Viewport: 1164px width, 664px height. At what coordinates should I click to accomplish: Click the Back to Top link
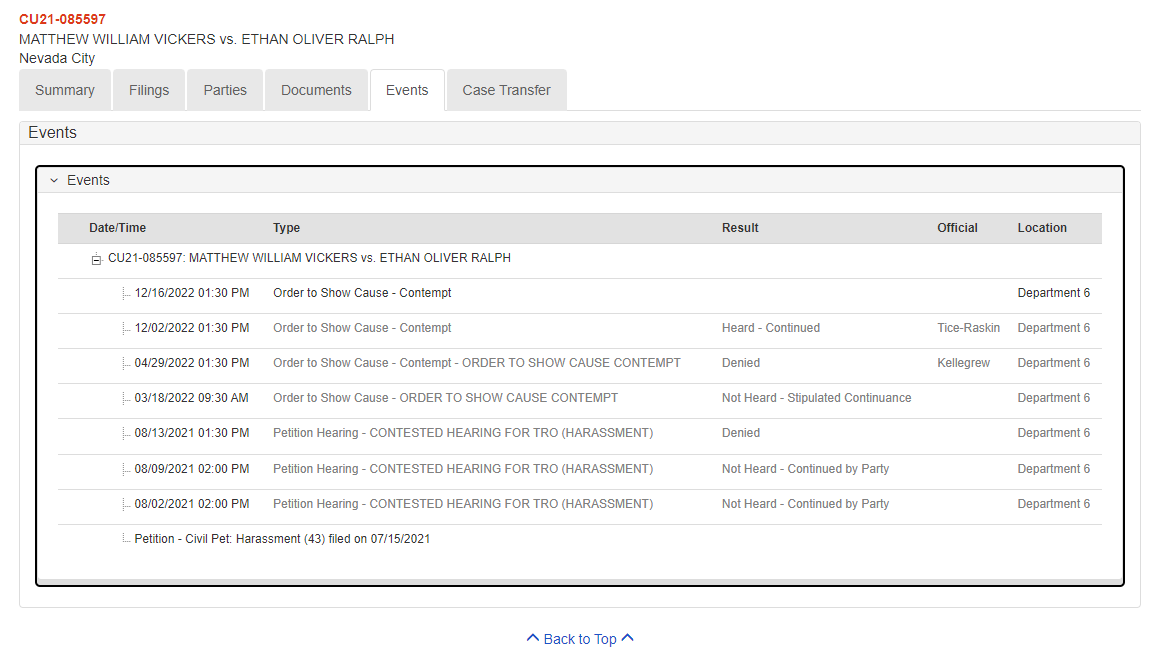(x=580, y=639)
